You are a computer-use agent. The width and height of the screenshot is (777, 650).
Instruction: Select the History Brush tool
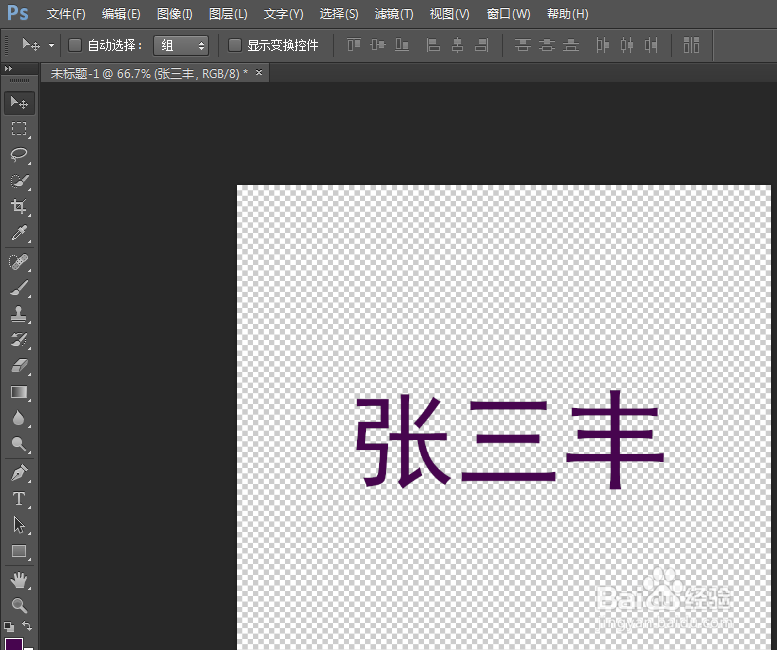coord(19,340)
